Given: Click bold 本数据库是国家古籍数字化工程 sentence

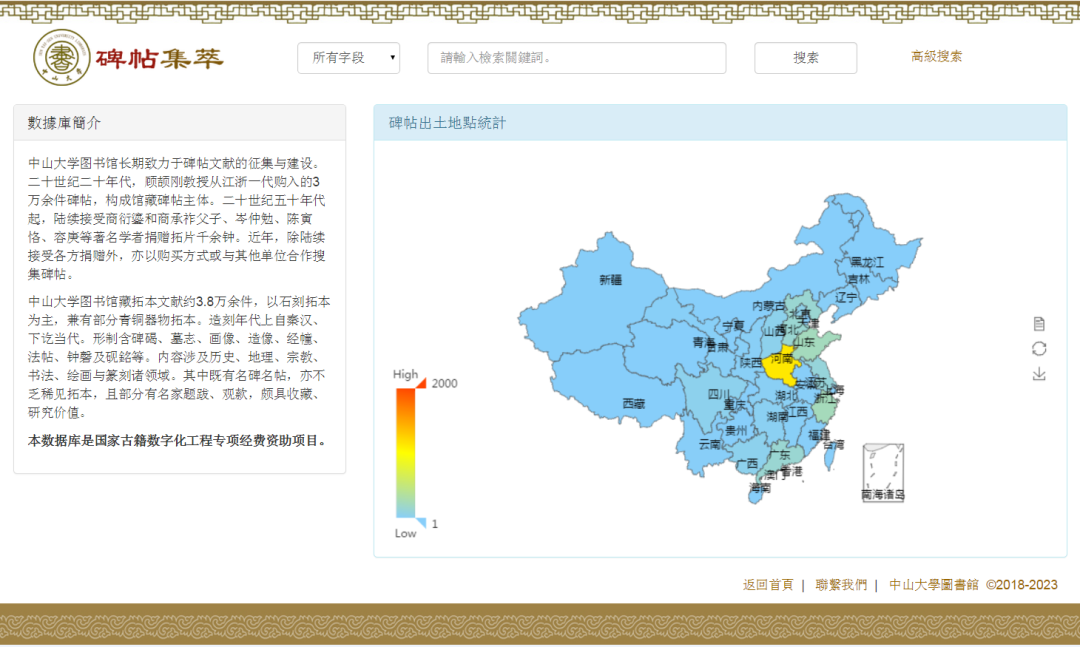Looking at the screenshot, I should click(177, 440).
